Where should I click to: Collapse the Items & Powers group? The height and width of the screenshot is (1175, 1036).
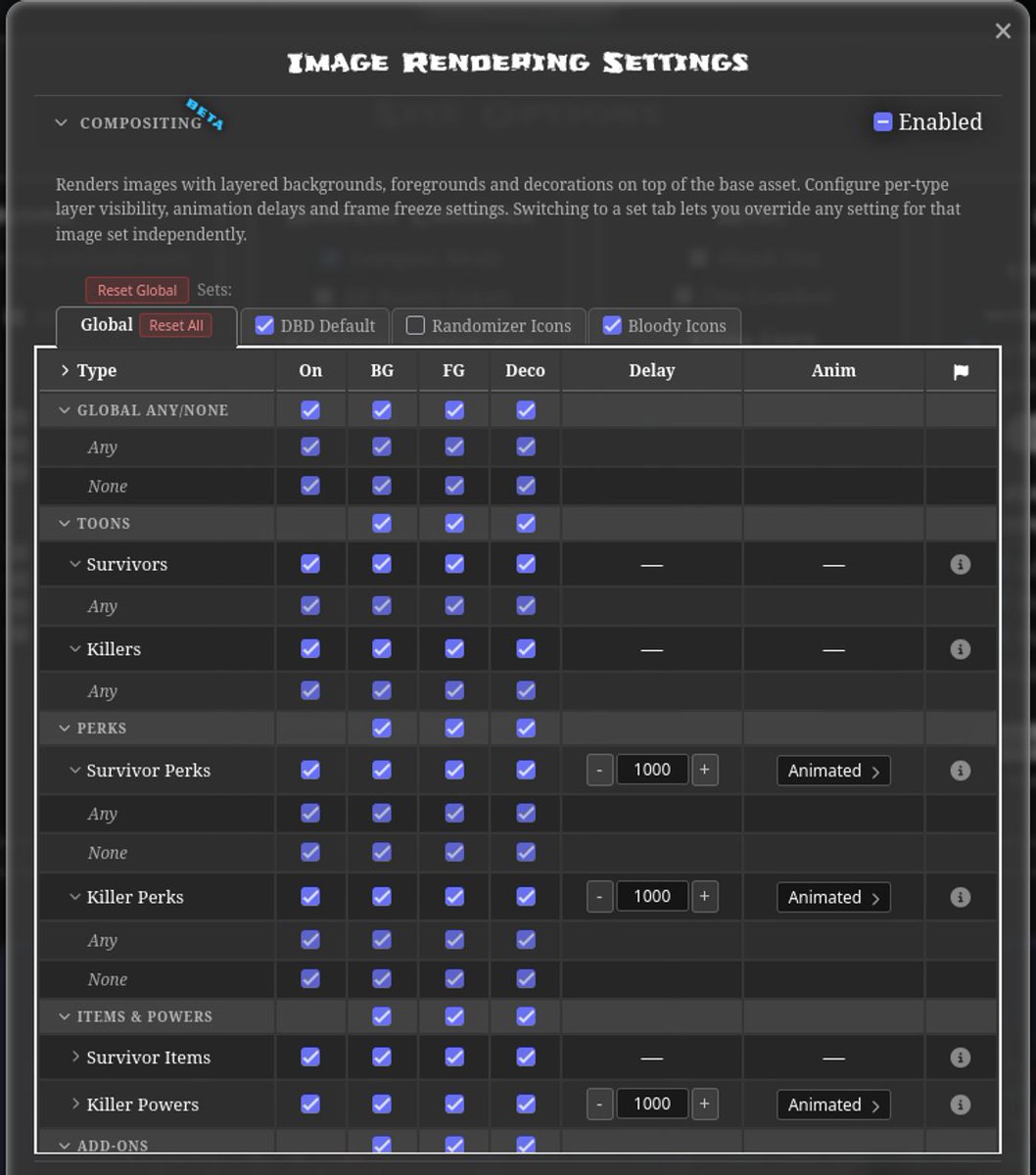[x=65, y=1017]
